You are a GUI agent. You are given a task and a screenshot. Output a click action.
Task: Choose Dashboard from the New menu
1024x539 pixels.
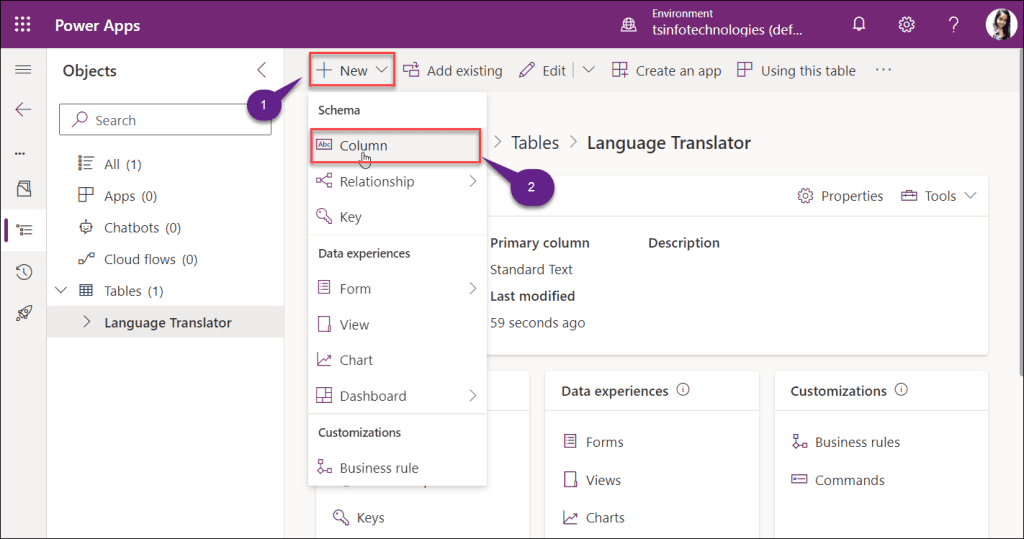397,396
